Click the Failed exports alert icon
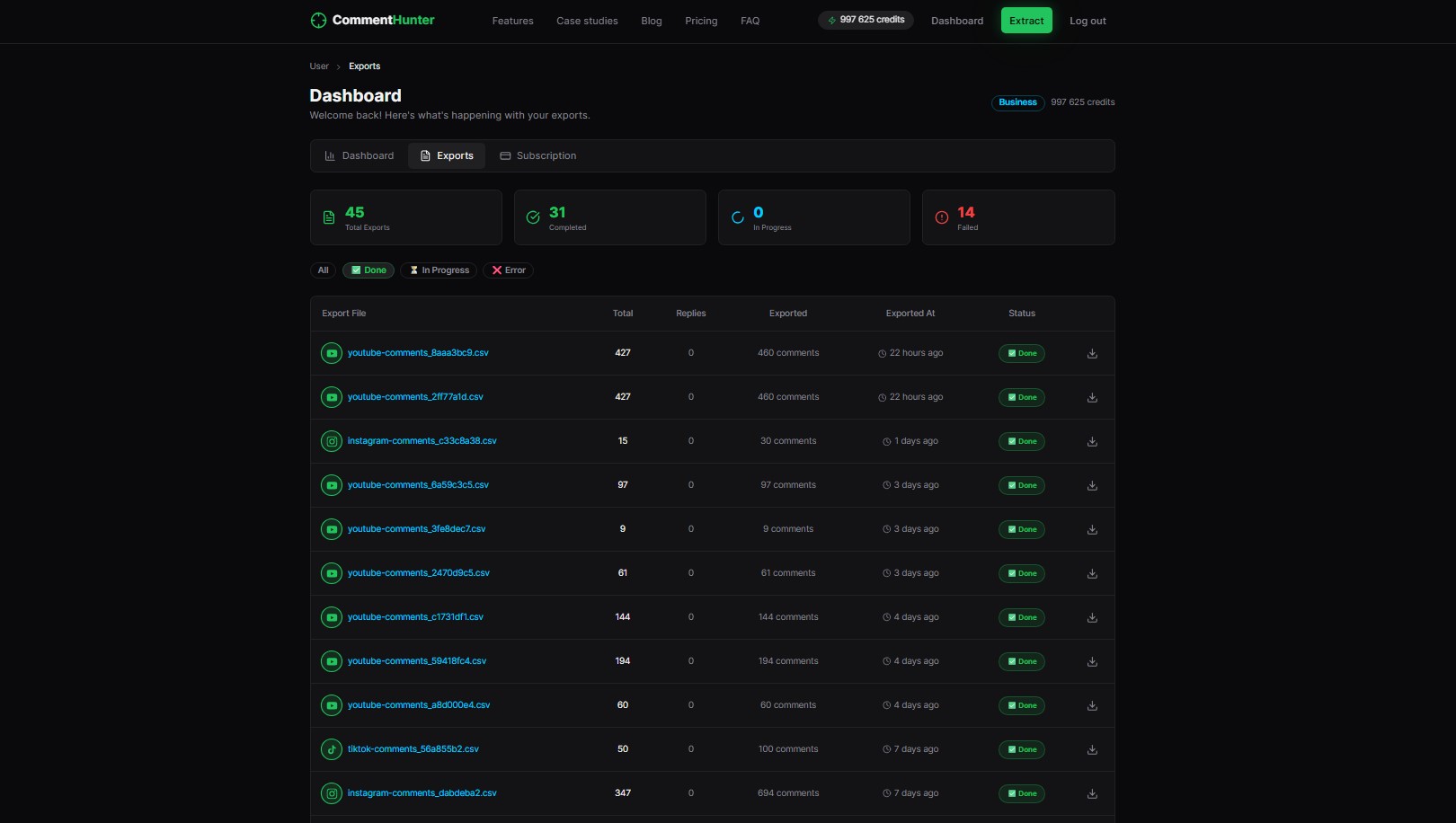The image size is (1456, 823). [x=941, y=217]
